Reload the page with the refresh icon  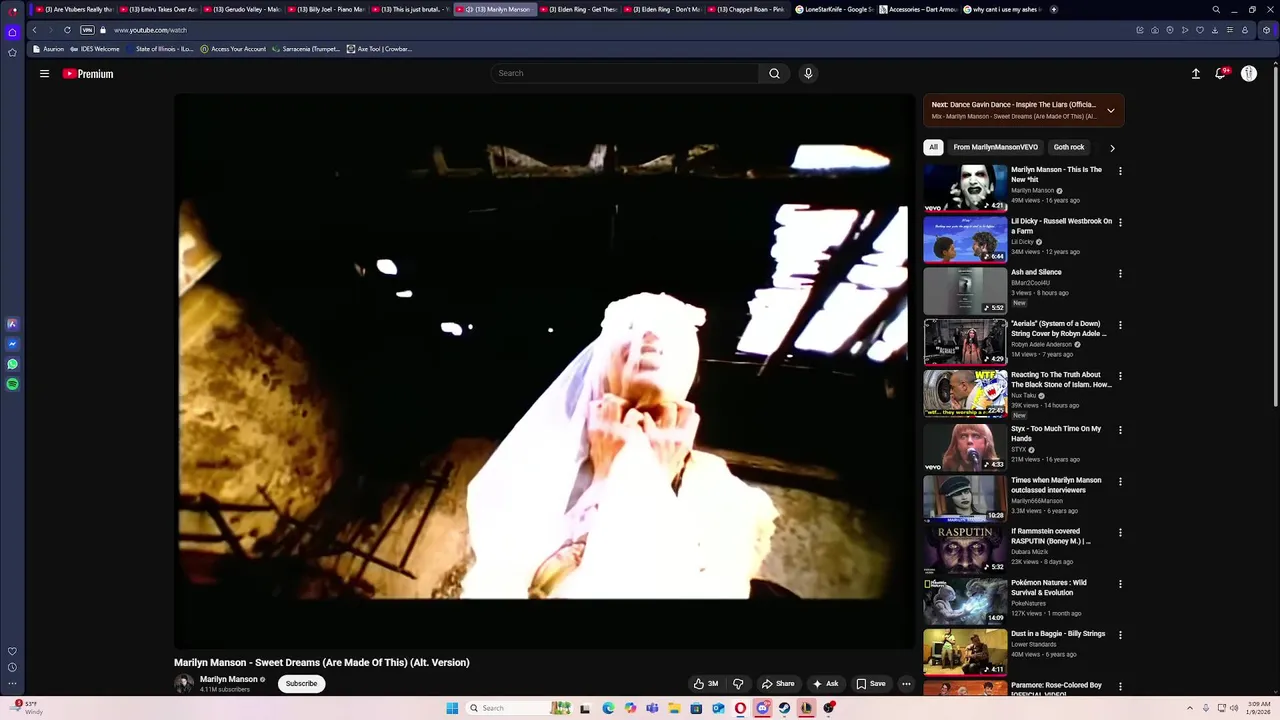click(x=67, y=30)
